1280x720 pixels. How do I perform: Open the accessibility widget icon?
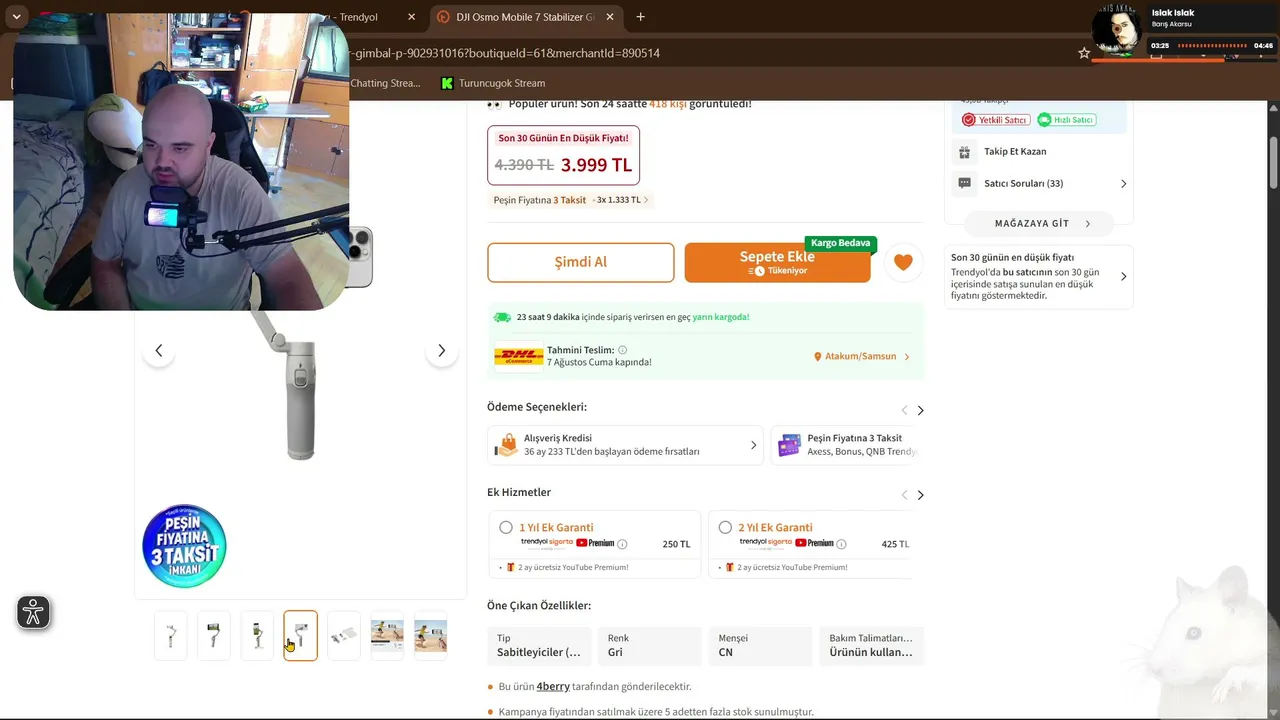[33, 612]
